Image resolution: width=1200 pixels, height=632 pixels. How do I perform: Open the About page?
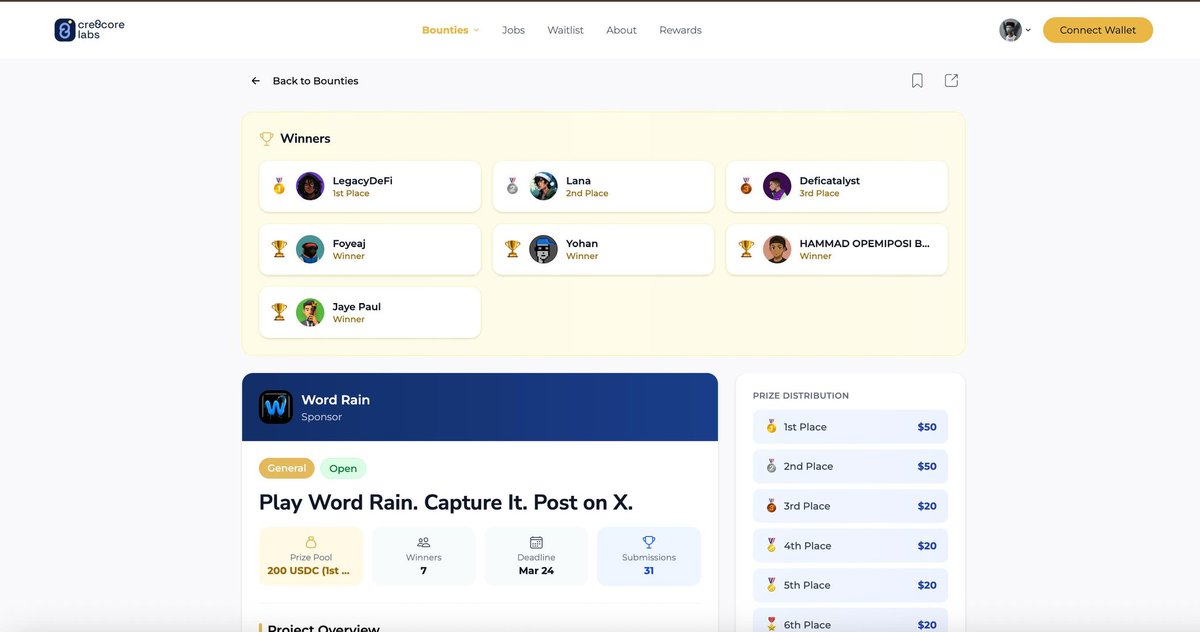(x=621, y=30)
